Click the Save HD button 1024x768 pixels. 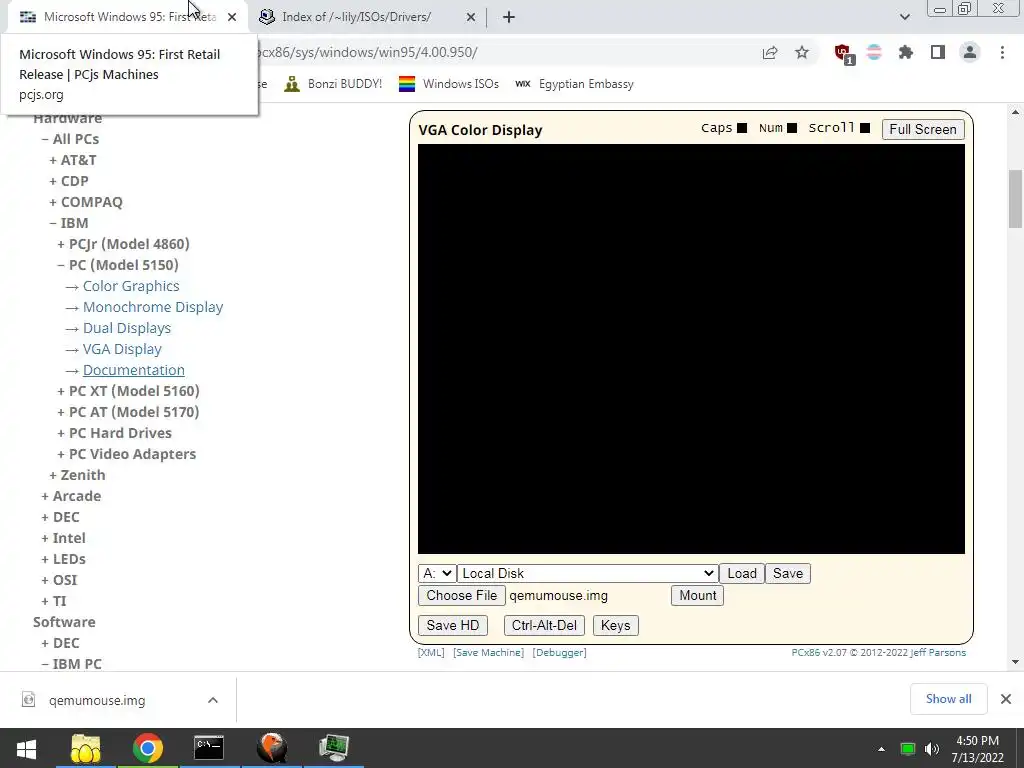[x=453, y=626]
